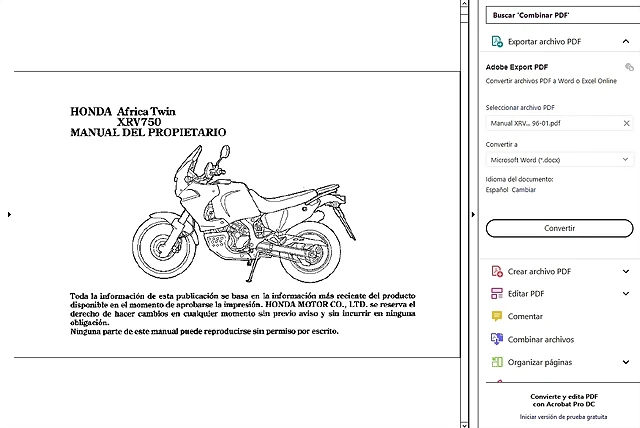The height and width of the screenshot is (428, 640).
Task: Expand the Organizar páginas options
Action: tap(626, 362)
